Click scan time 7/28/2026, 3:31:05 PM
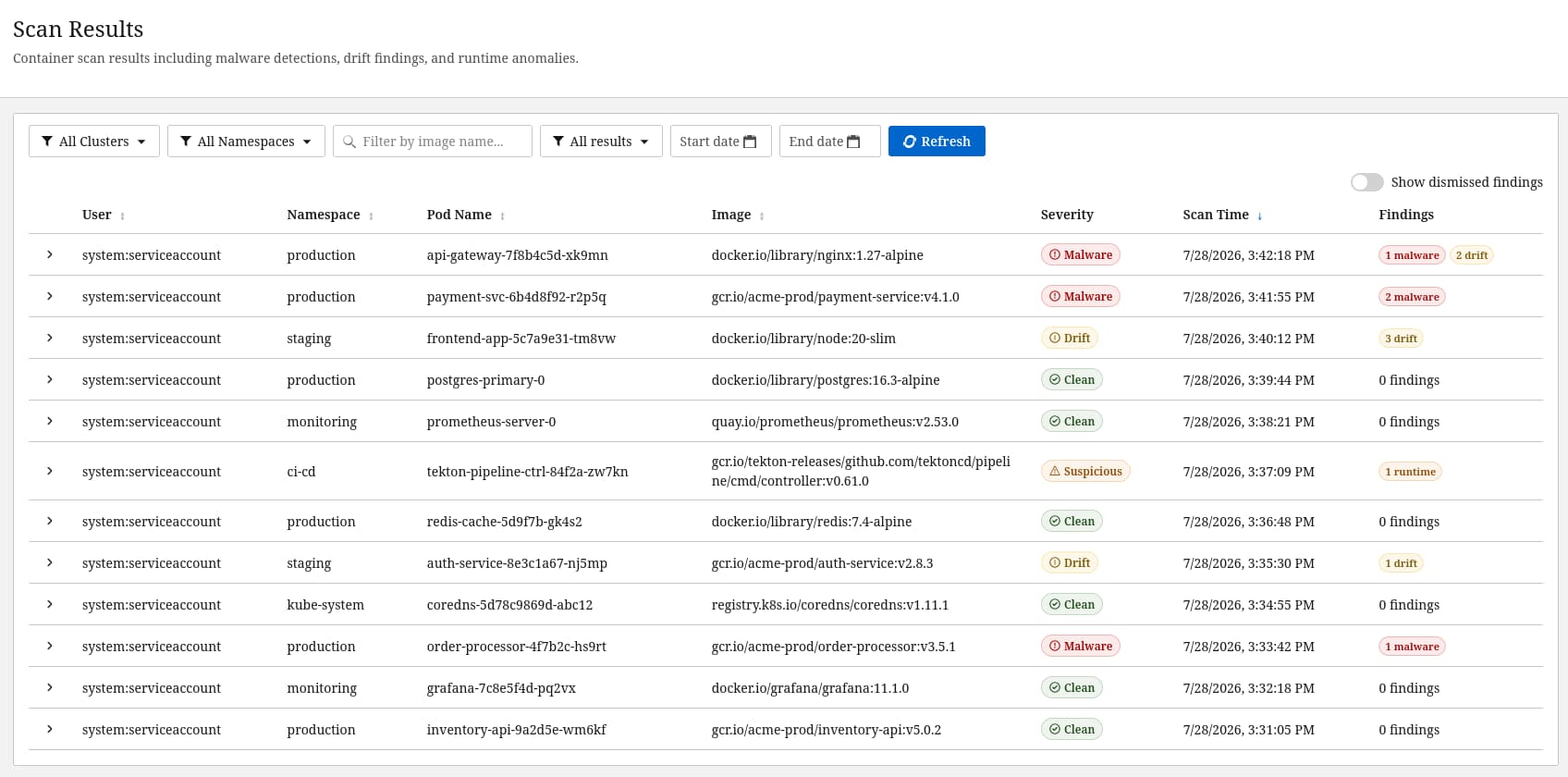1568x777 pixels. coord(1248,730)
